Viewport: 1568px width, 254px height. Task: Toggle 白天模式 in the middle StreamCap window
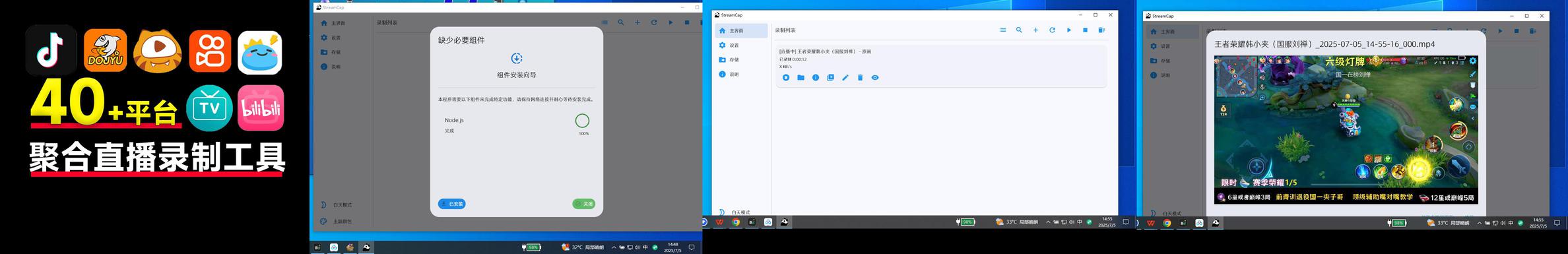coord(734,212)
